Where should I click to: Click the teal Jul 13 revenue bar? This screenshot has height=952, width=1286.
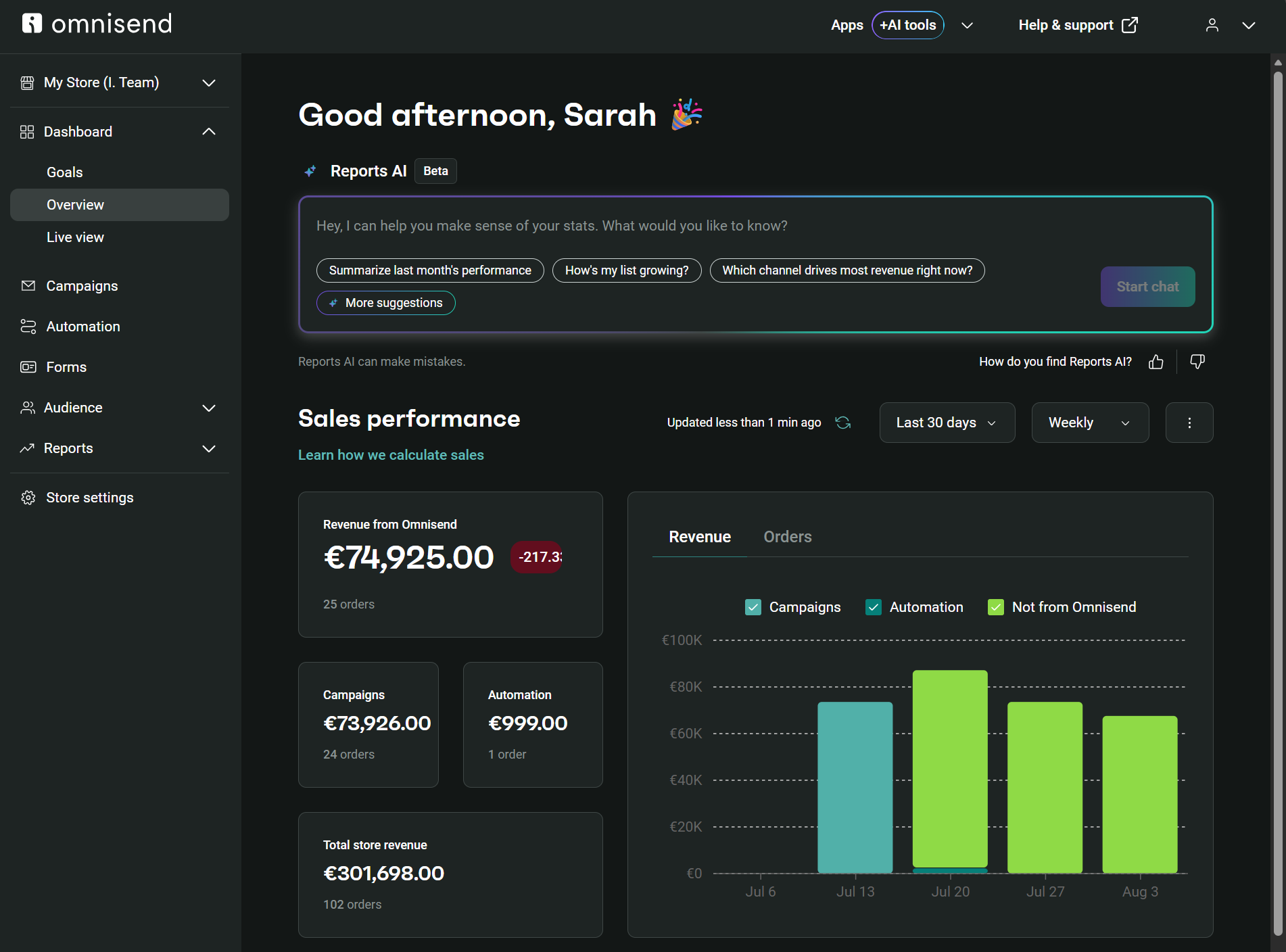855,788
